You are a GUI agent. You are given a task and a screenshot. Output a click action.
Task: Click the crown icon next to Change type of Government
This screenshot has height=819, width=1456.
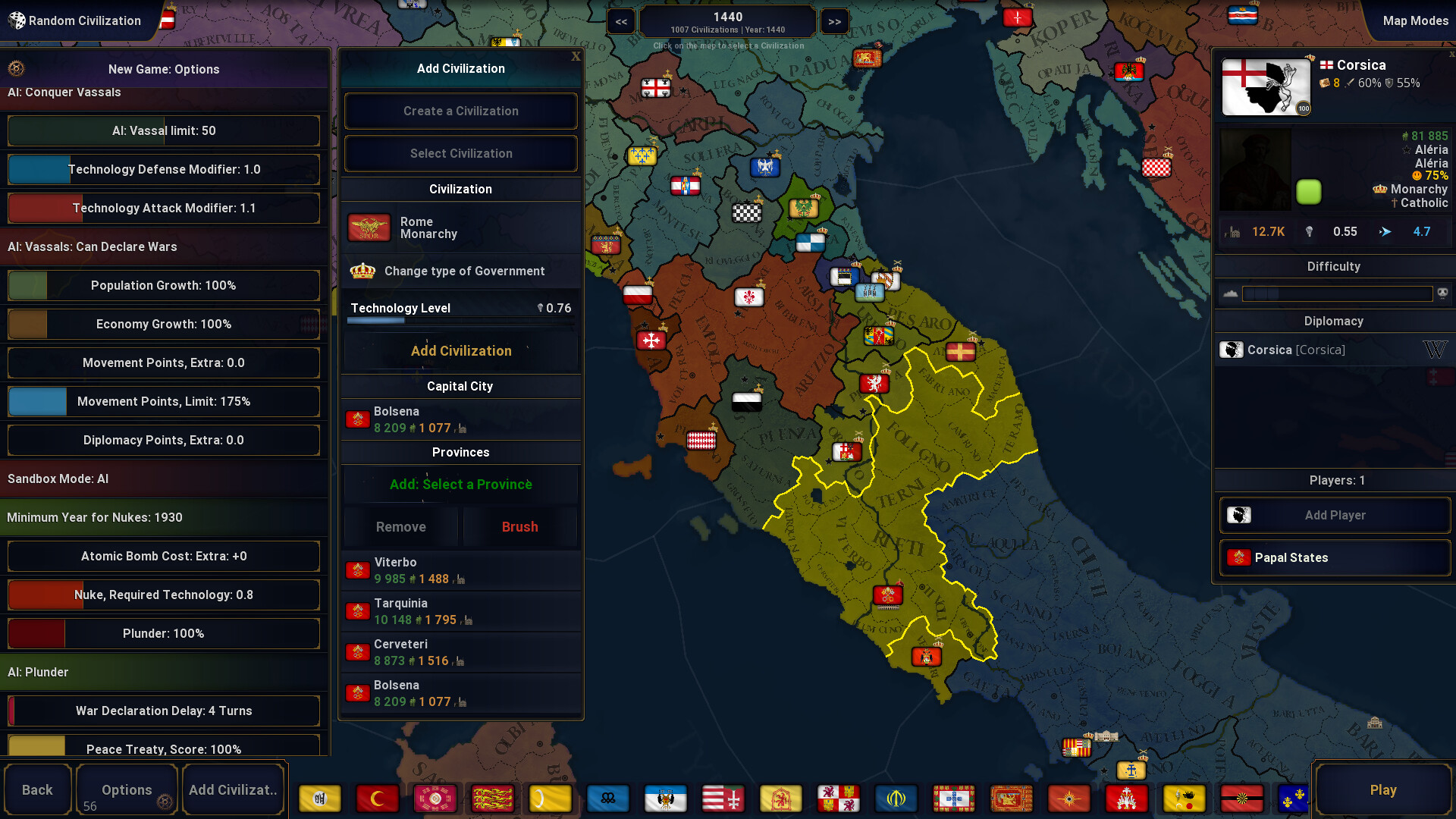(362, 271)
